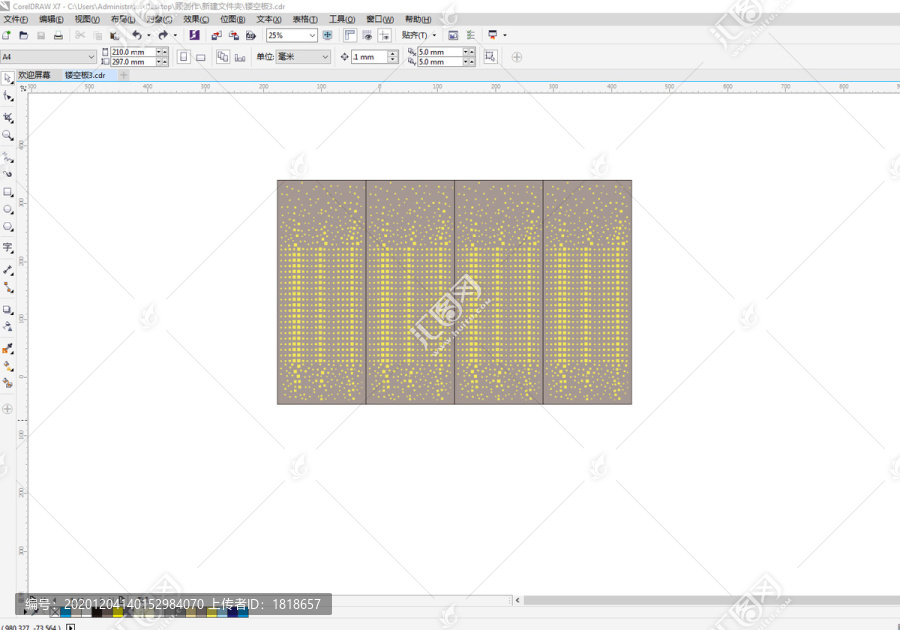Select the Drop Shadow tool
This screenshot has height=630, width=900.
point(7,310)
